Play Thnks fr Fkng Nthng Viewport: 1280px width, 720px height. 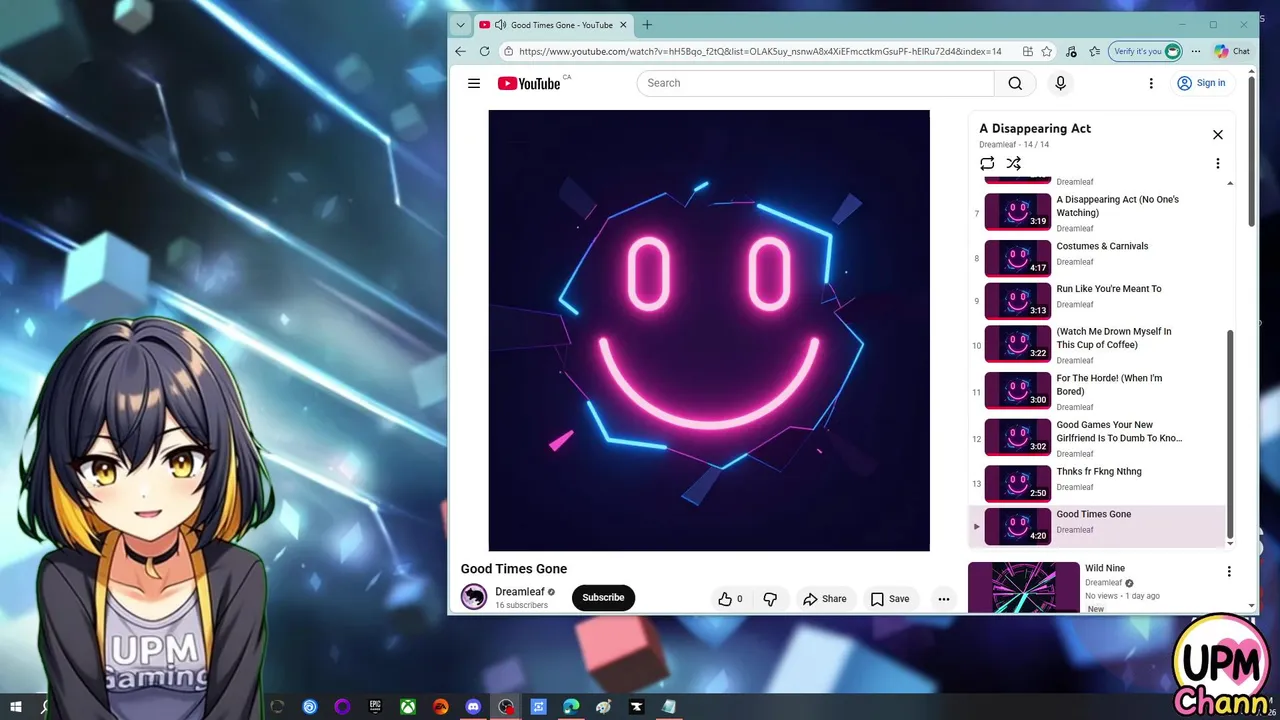(1096, 484)
